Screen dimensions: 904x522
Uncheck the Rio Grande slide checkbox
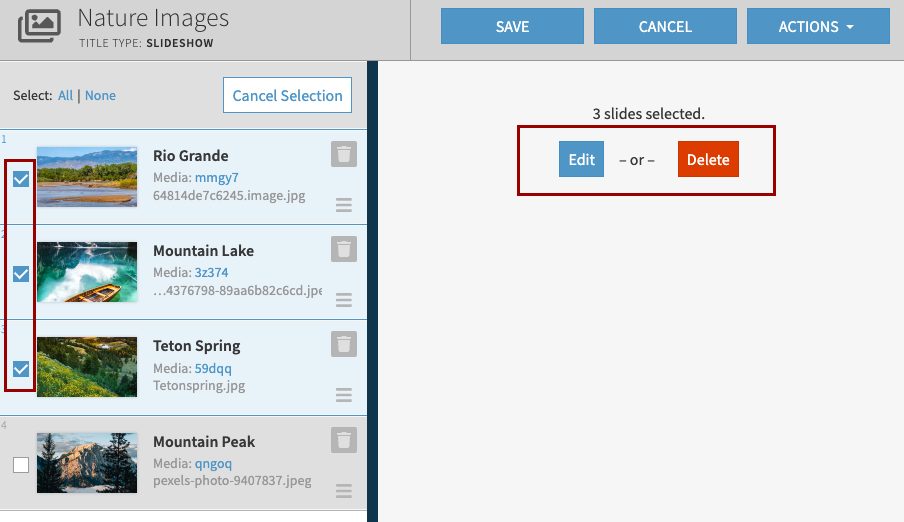(20, 179)
